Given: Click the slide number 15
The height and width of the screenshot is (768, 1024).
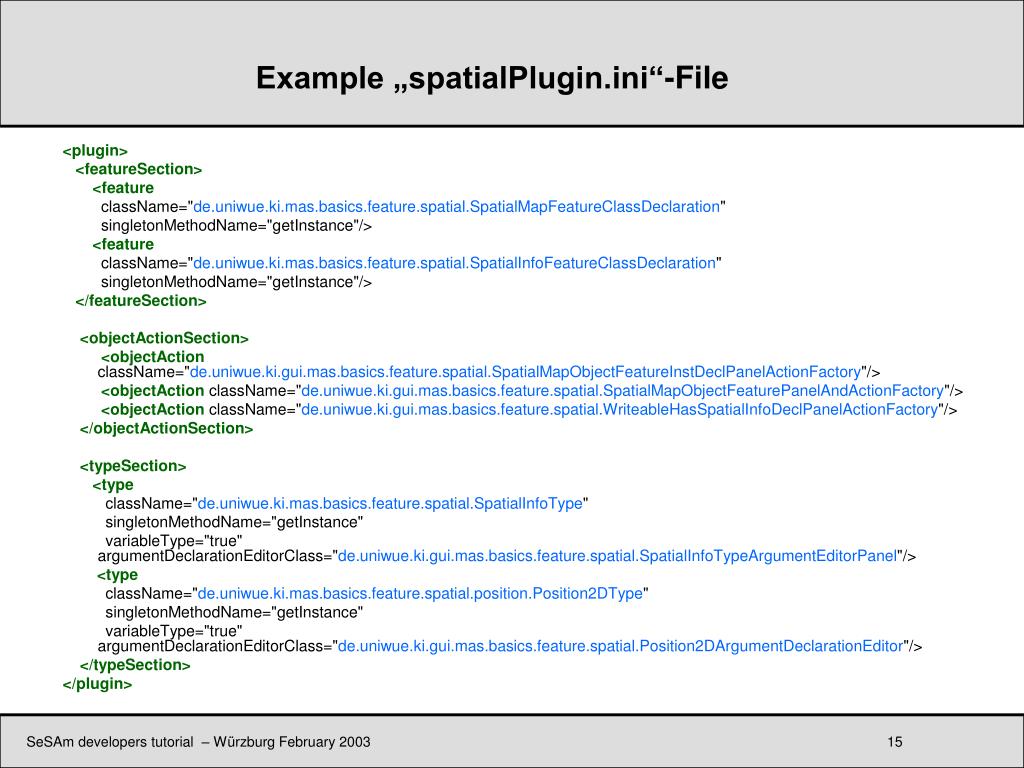Looking at the screenshot, I should tap(895, 743).
